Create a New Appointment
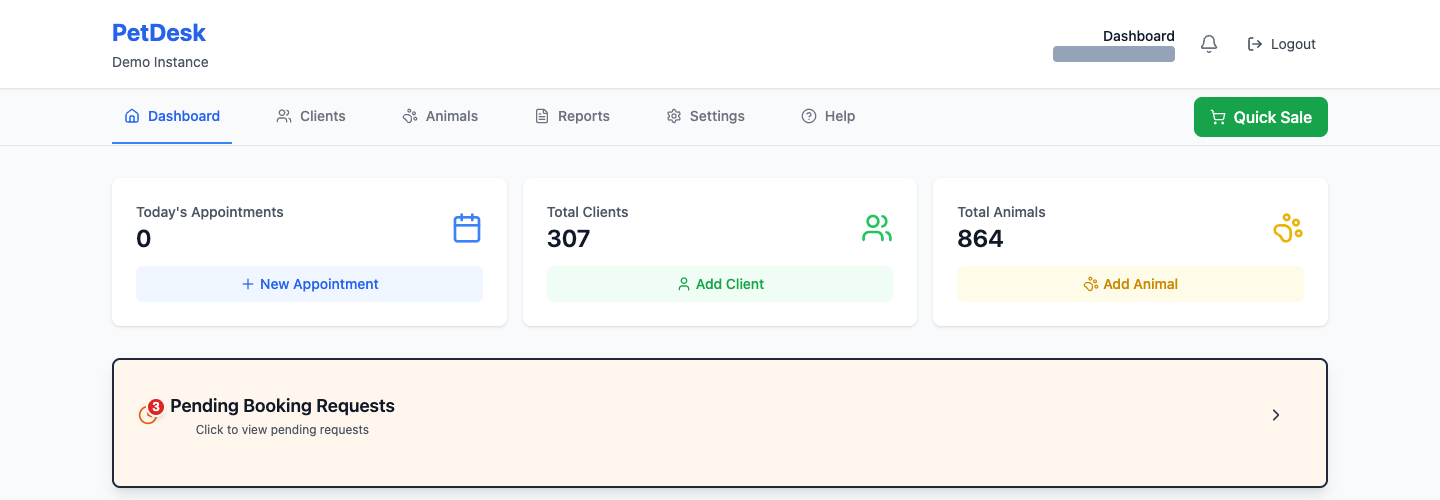Screen dimensions: 1440x500 tap(309, 284)
